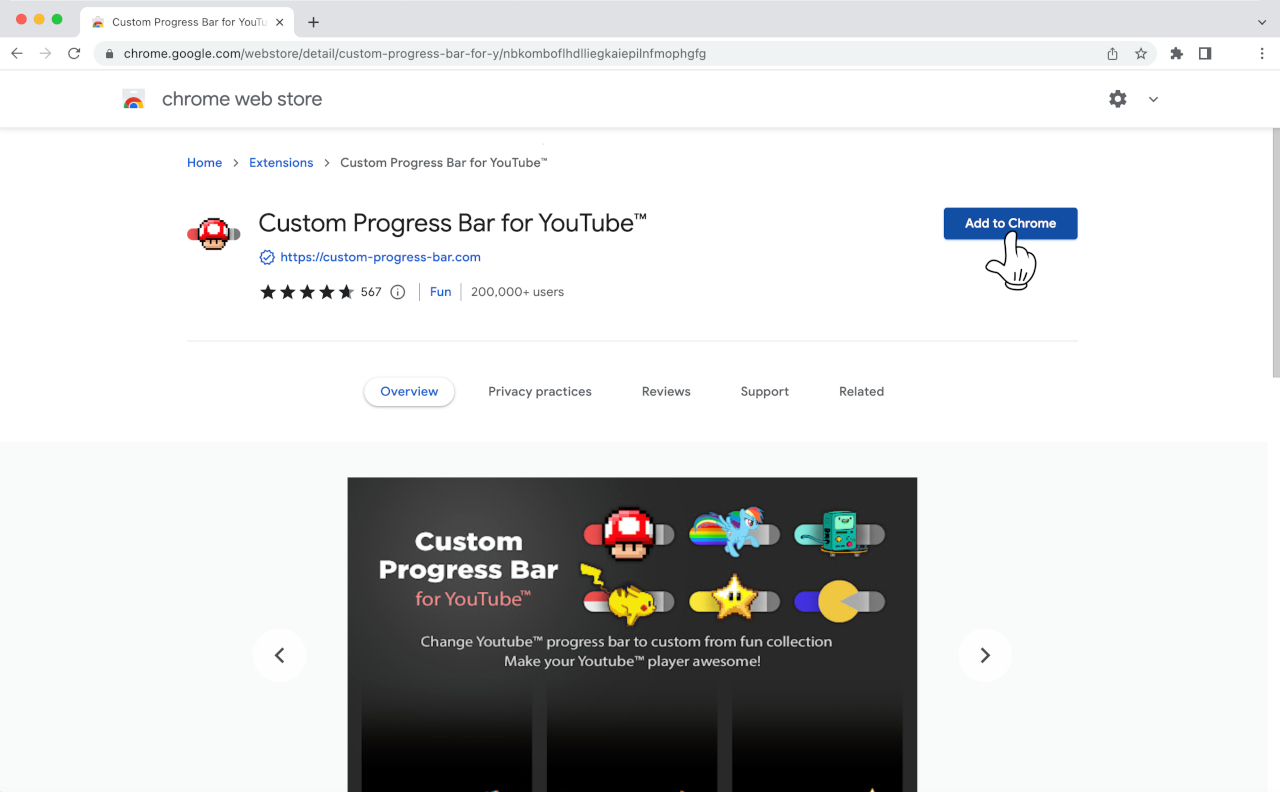
Task: Open rating info circle icon
Action: (x=398, y=292)
